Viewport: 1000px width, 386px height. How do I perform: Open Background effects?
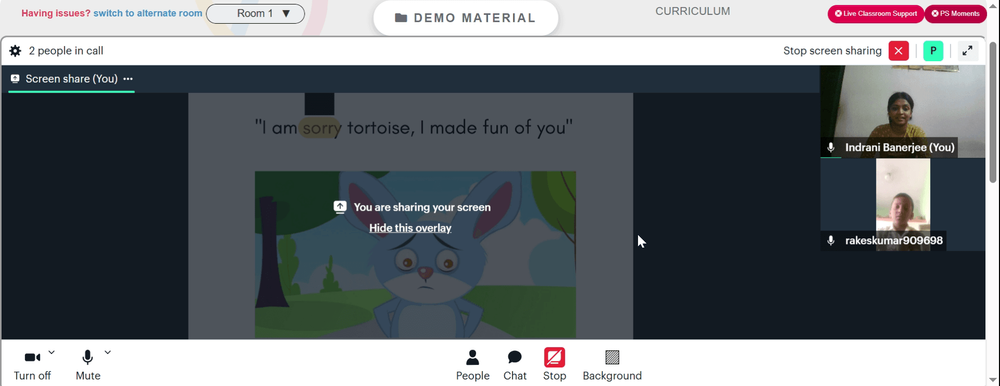[612, 366]
